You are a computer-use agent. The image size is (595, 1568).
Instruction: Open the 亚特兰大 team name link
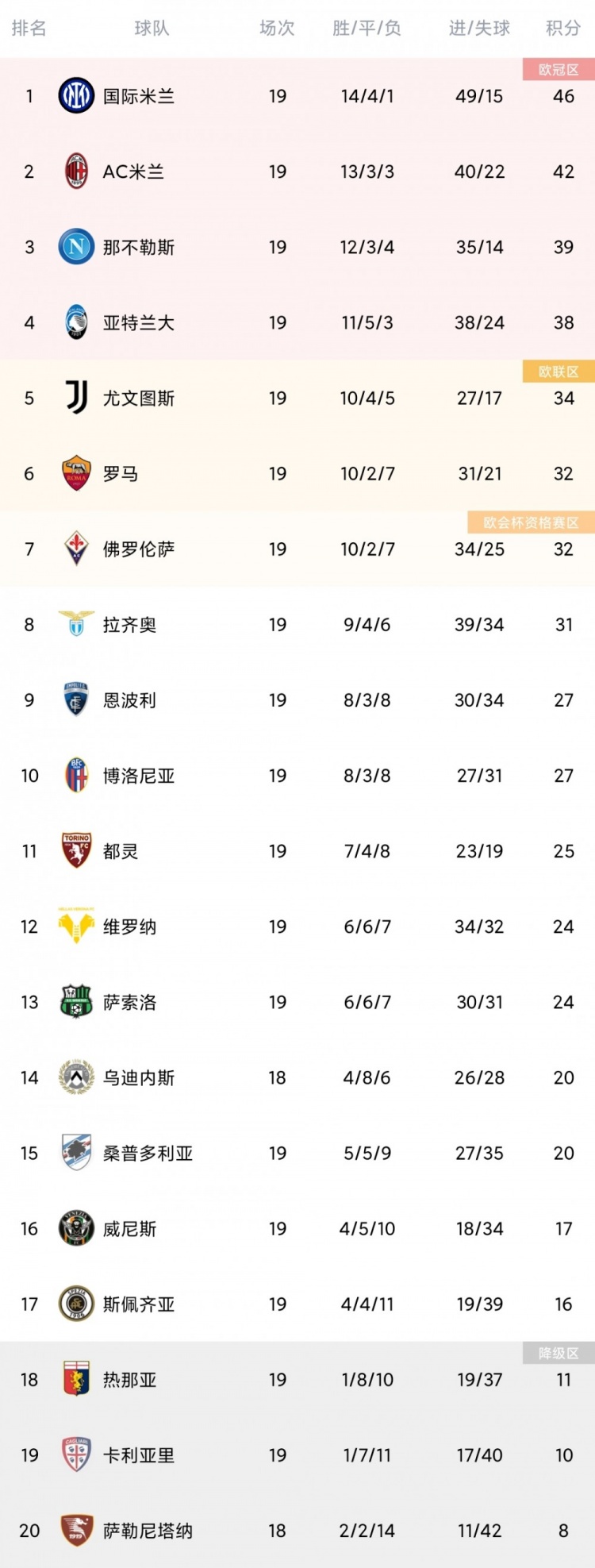click(x=139, y=322)
